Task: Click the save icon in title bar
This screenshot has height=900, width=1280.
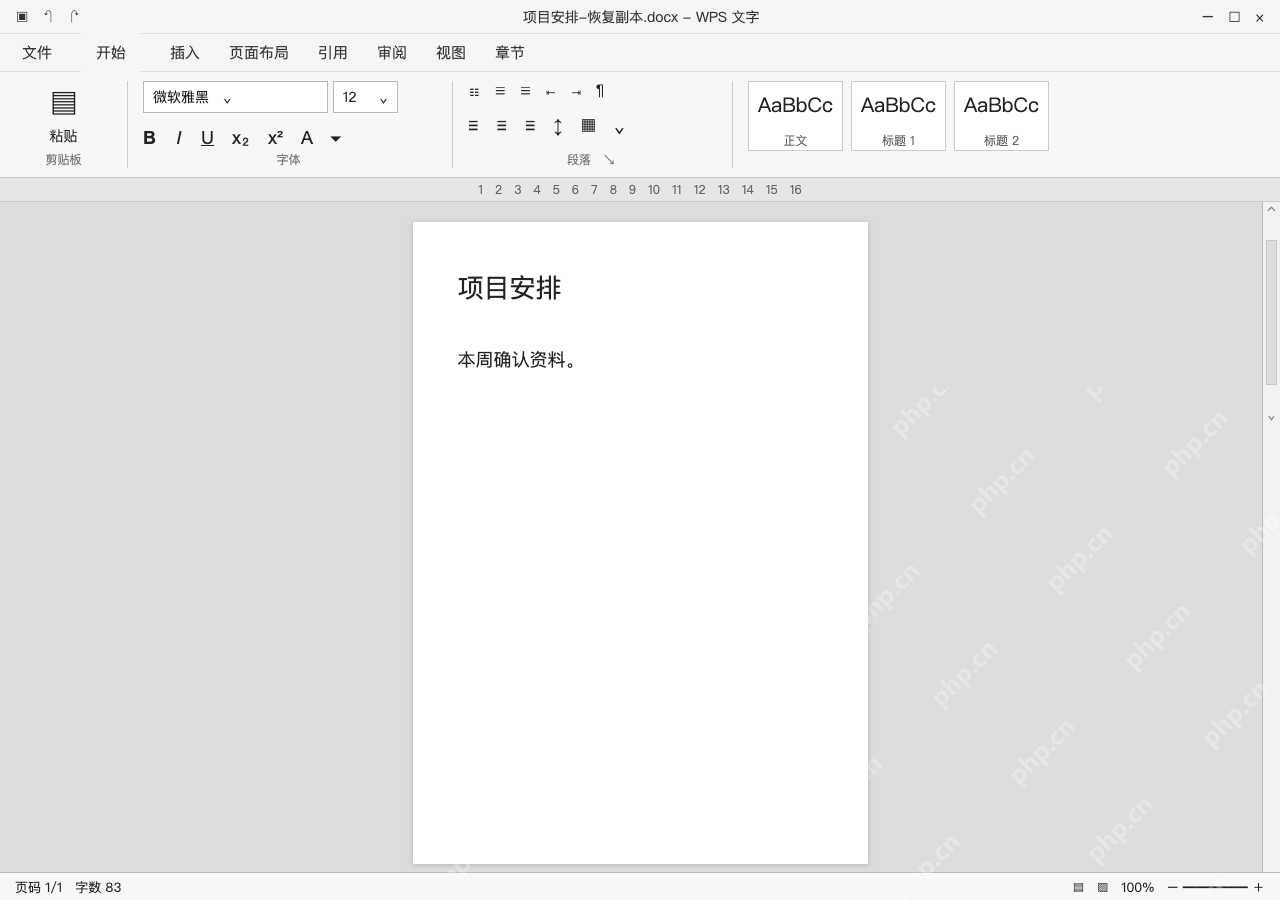Action: tap(22, 17)
